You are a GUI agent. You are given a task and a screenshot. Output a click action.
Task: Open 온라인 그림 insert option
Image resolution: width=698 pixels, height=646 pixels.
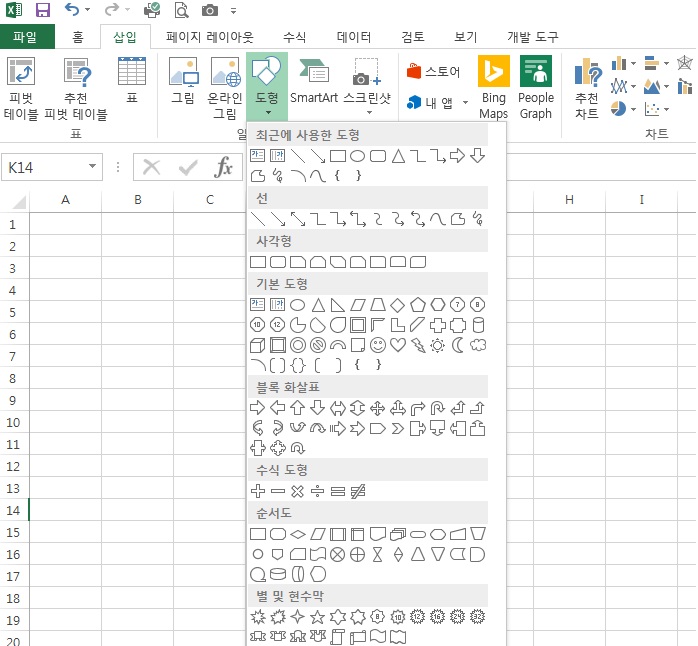pyautogui.click(x=225, y=89)
